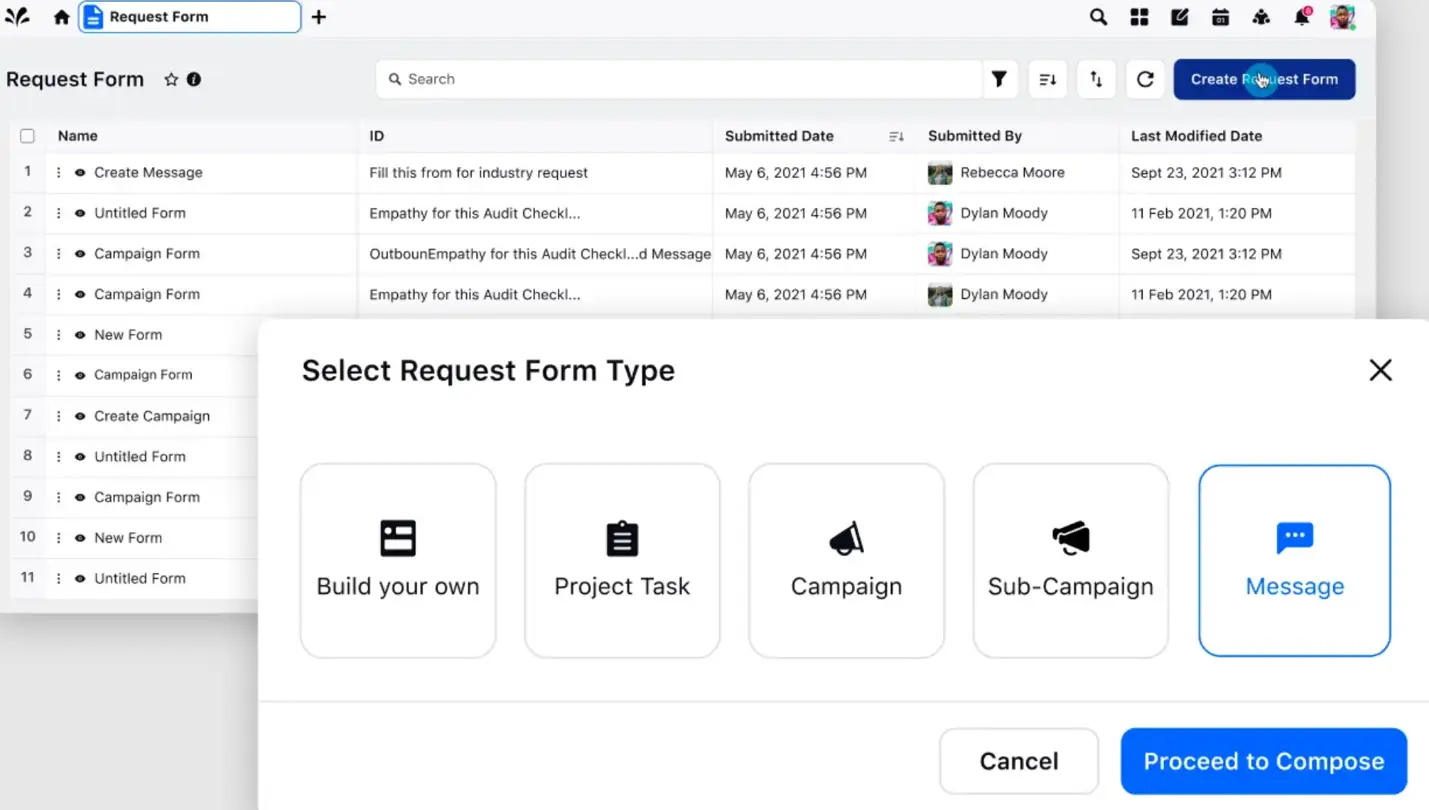Open the Create Campaign form name

click(x=152, y=416)
